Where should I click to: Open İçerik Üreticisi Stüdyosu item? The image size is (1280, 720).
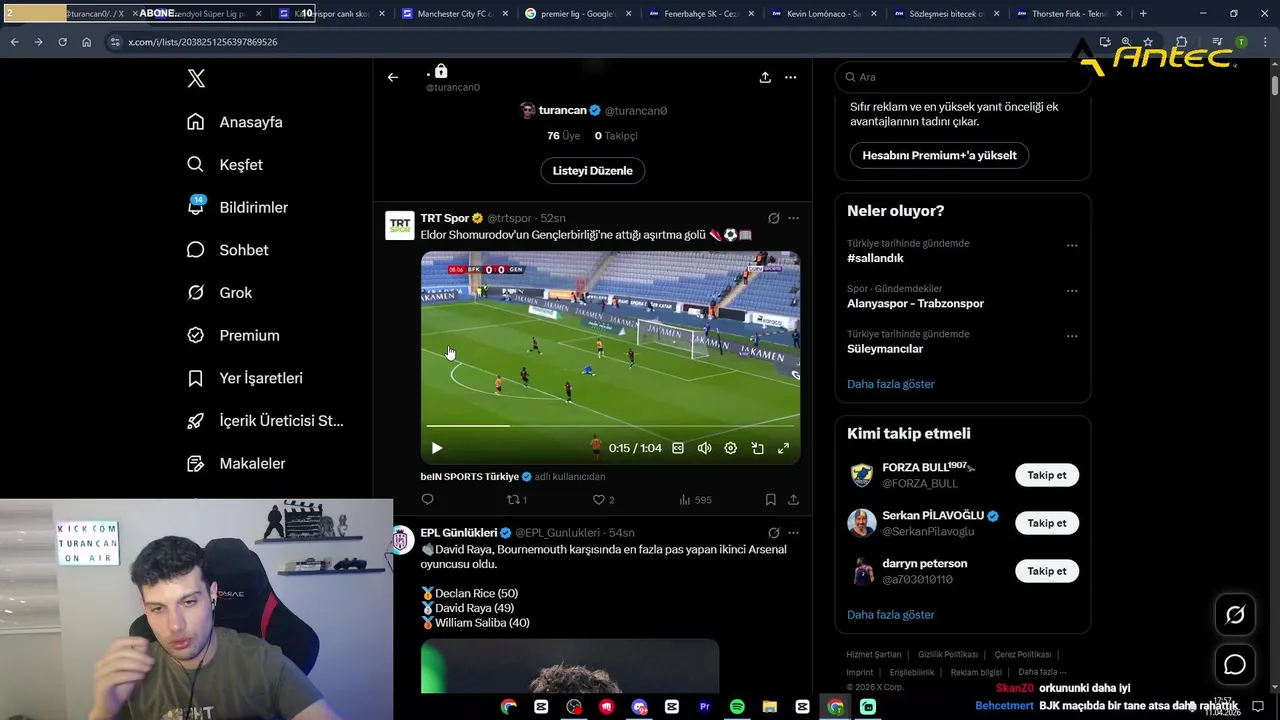(265, 421)
